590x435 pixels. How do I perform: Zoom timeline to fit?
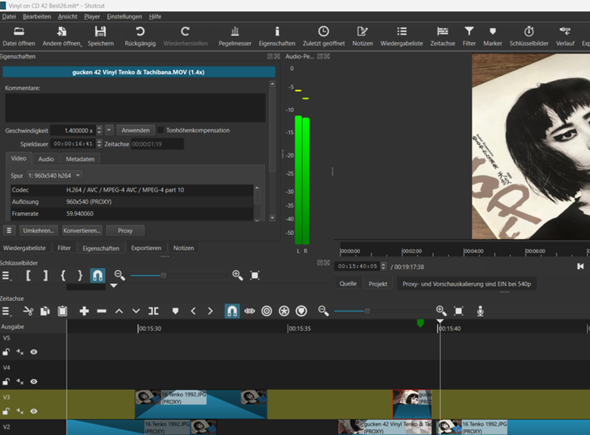click(458, 311)
